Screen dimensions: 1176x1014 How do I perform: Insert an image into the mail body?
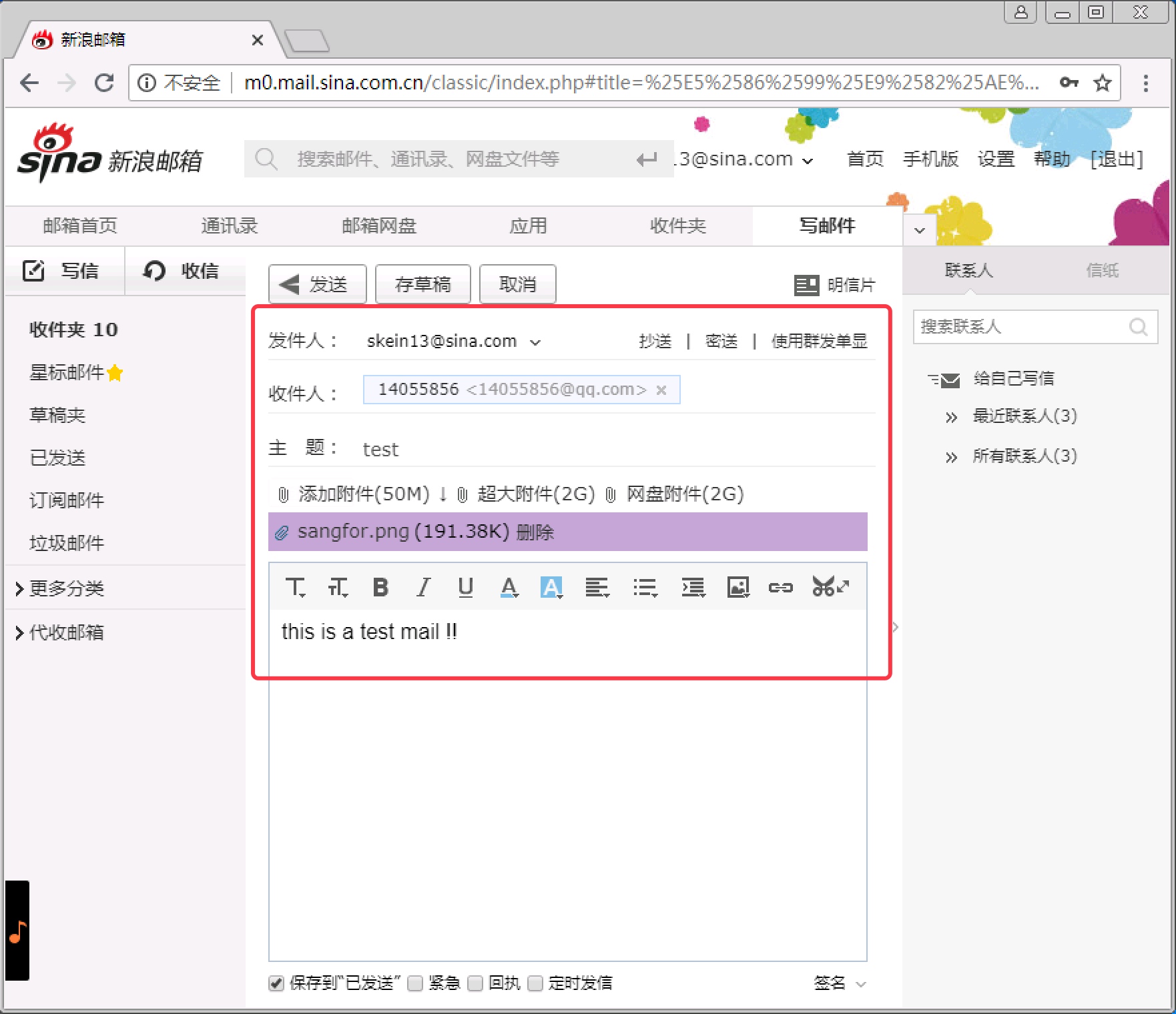(738, 587)
